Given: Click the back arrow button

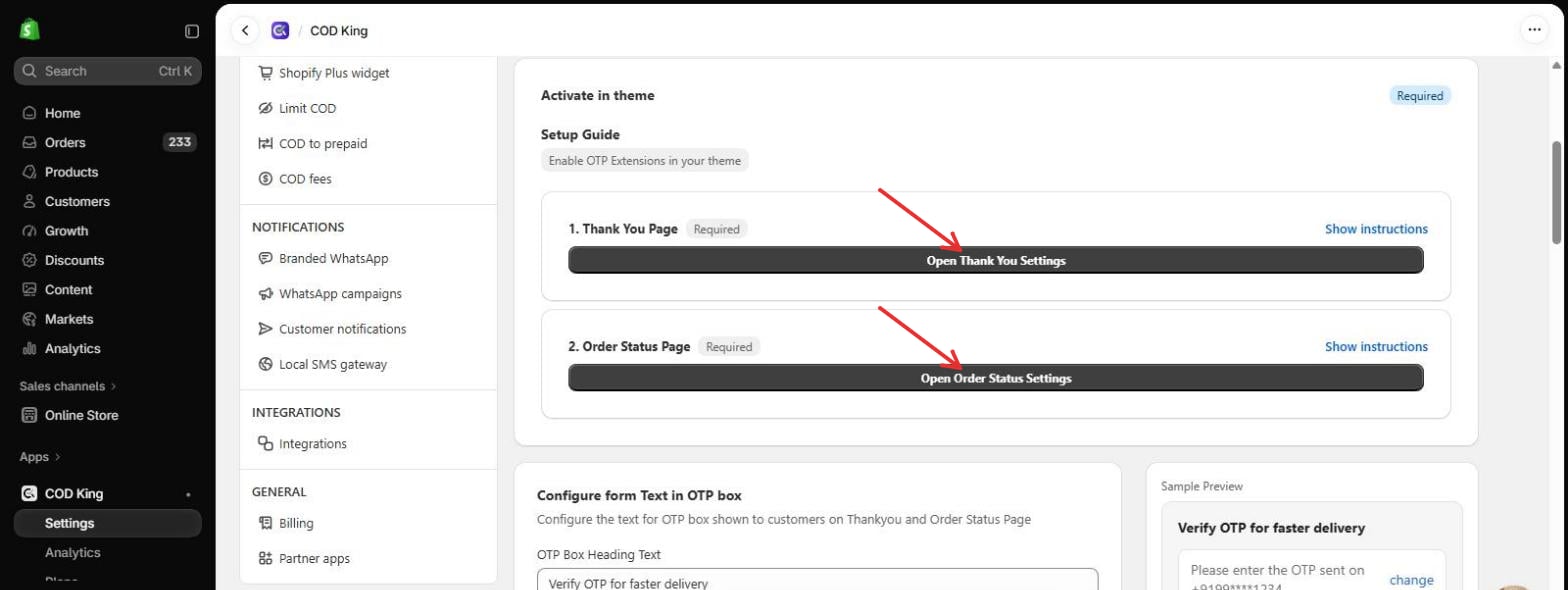Looking at the screenshot, I should [245, 31].
